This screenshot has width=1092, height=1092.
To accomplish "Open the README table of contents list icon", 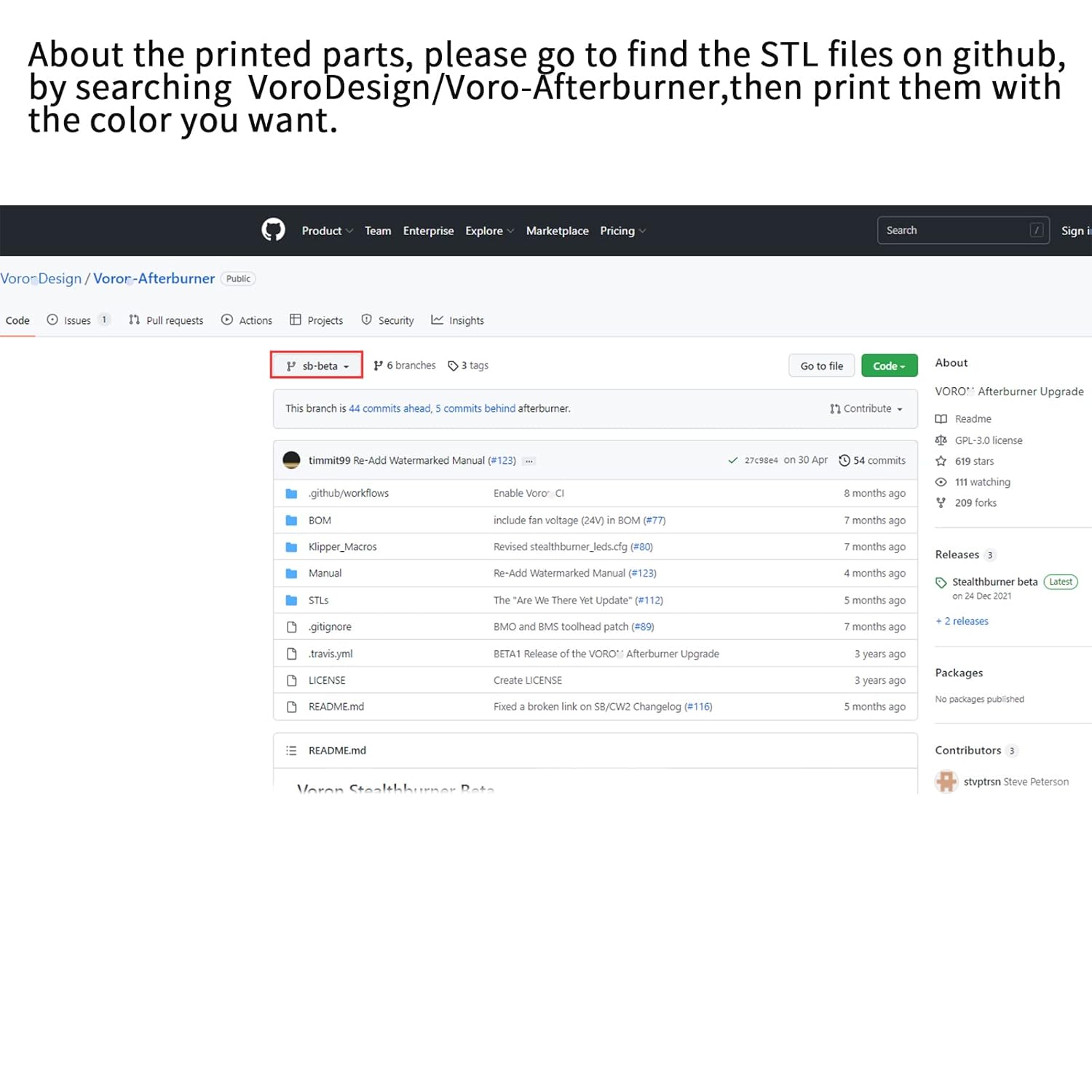I will 291,751.
